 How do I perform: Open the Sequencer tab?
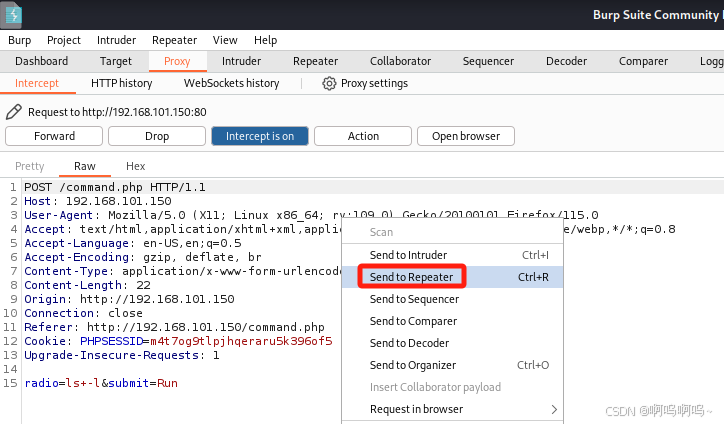(x=488, y=61)
